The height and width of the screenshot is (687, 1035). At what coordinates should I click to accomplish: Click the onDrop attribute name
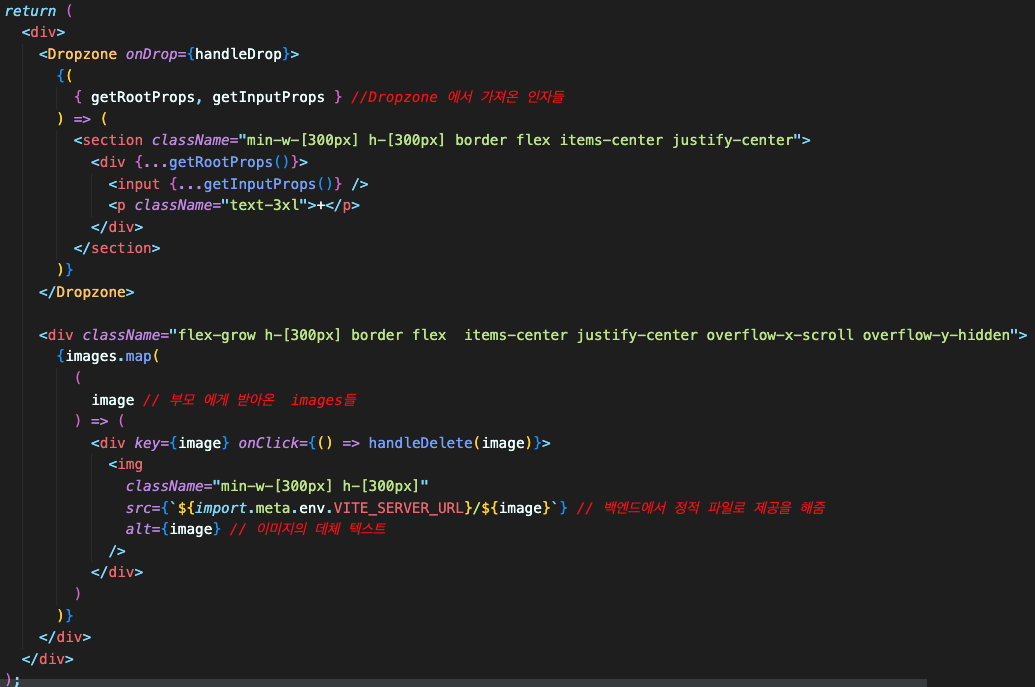click(151, 54)
